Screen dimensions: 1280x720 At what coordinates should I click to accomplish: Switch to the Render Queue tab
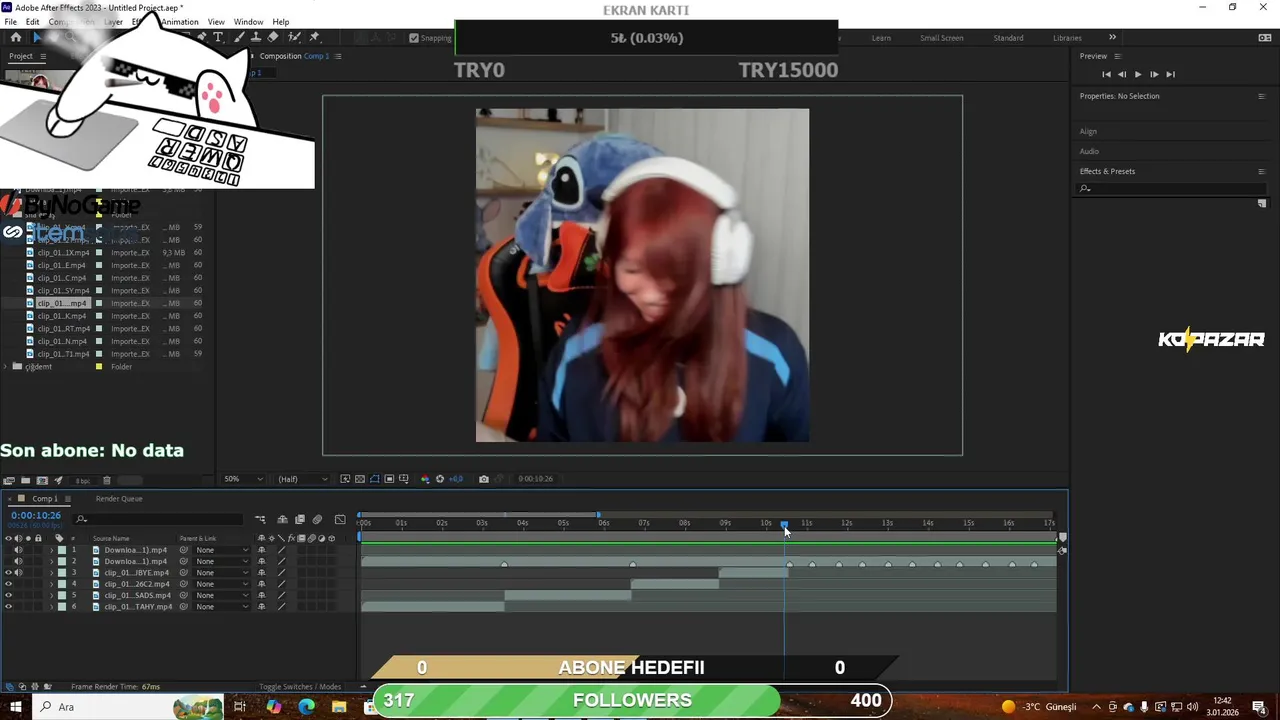coord(119,499)
